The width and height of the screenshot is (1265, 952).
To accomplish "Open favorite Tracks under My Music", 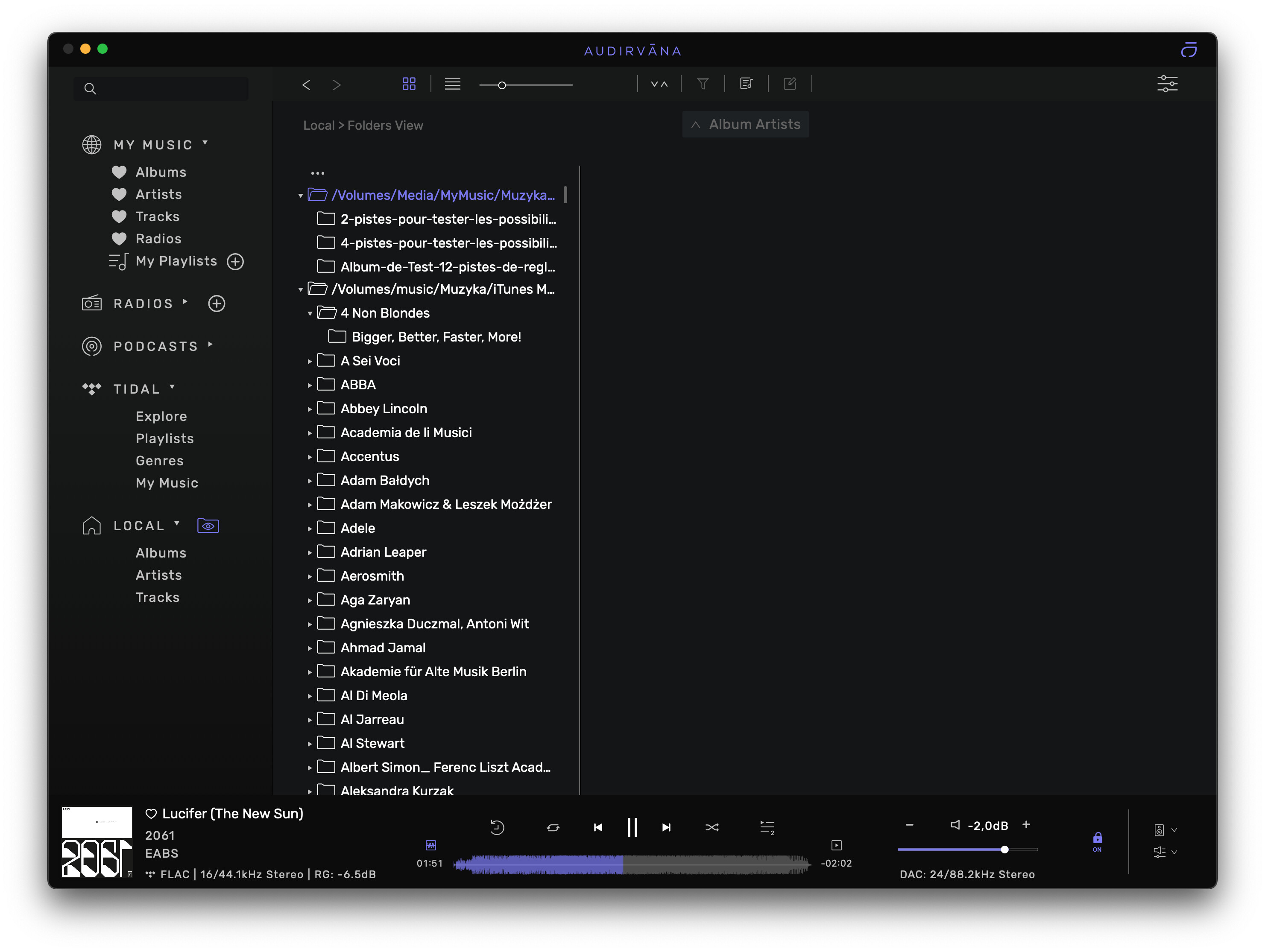I will click(x=157, y=217).
